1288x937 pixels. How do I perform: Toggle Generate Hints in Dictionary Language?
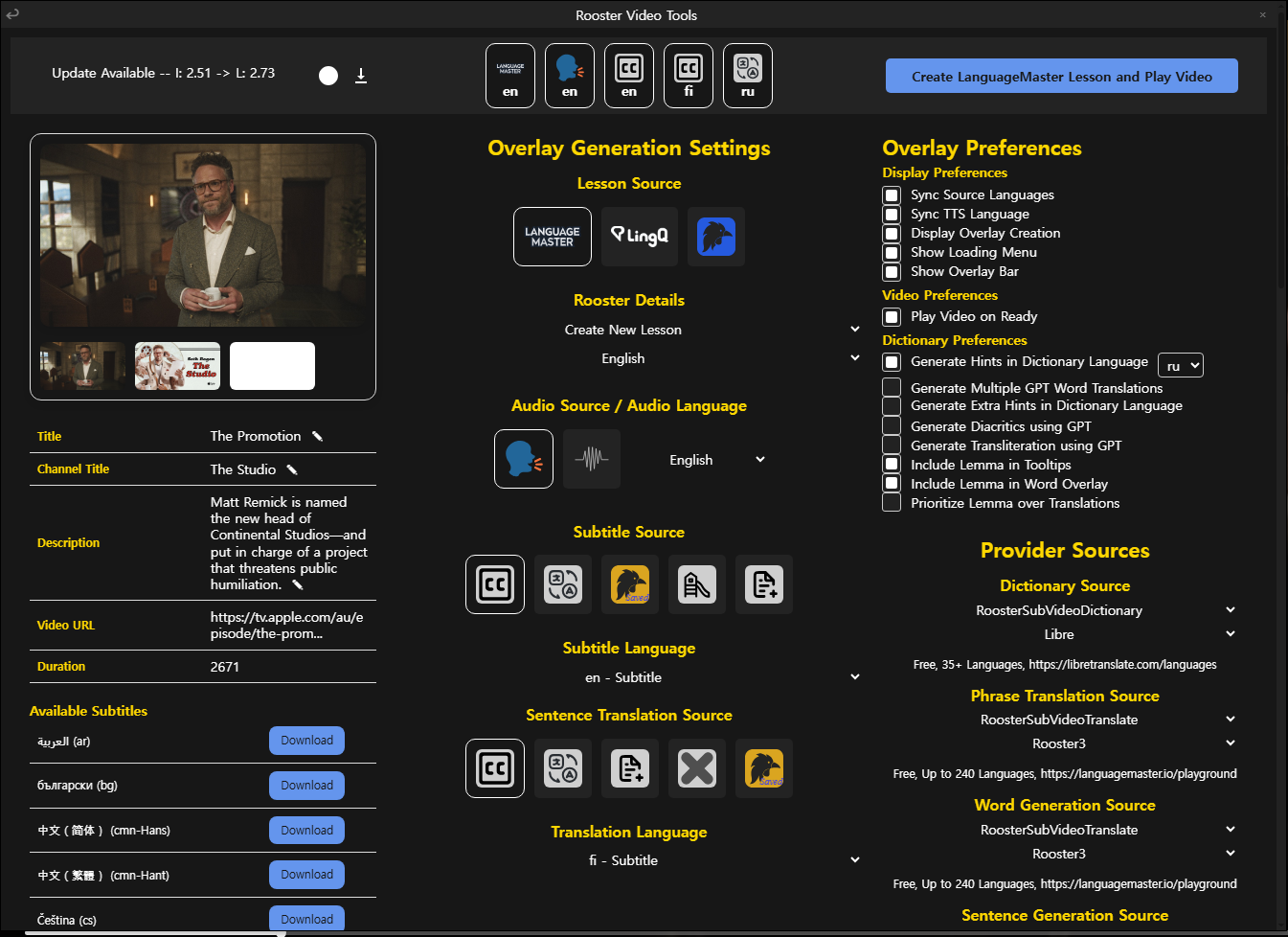[x=892, y=362]
